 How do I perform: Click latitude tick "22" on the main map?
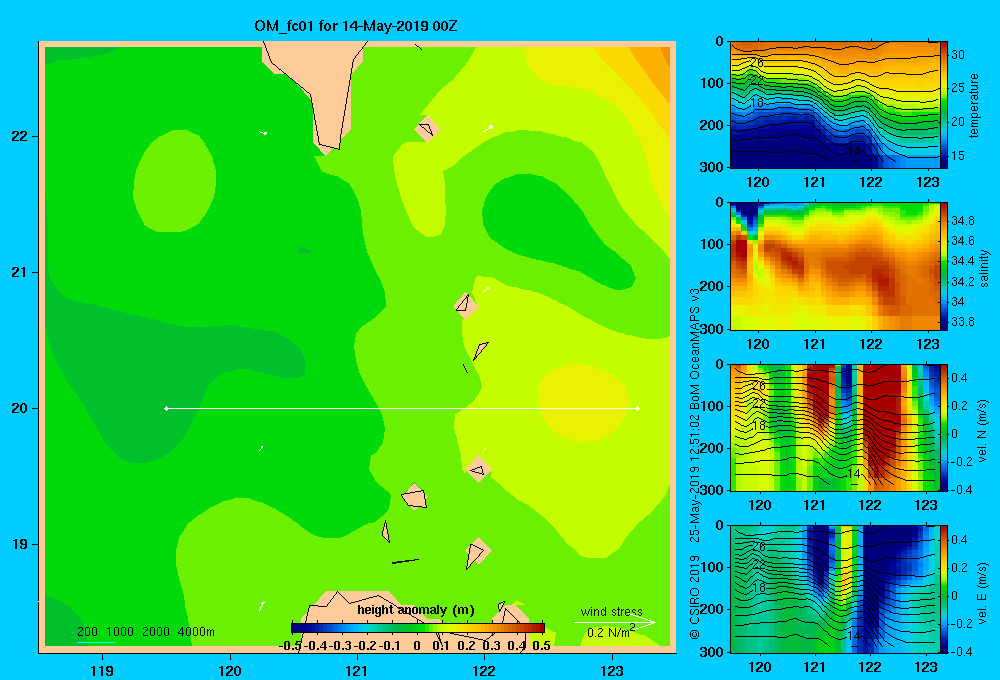pyautogui.click(x=20, y=137)
